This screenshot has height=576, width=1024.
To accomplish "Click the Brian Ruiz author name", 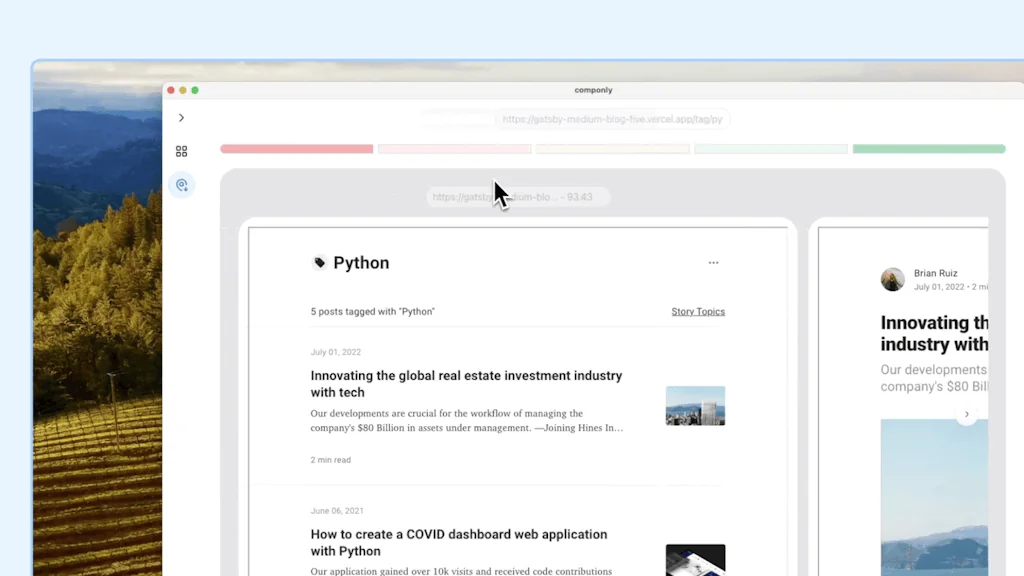I will tap(935, 273).
